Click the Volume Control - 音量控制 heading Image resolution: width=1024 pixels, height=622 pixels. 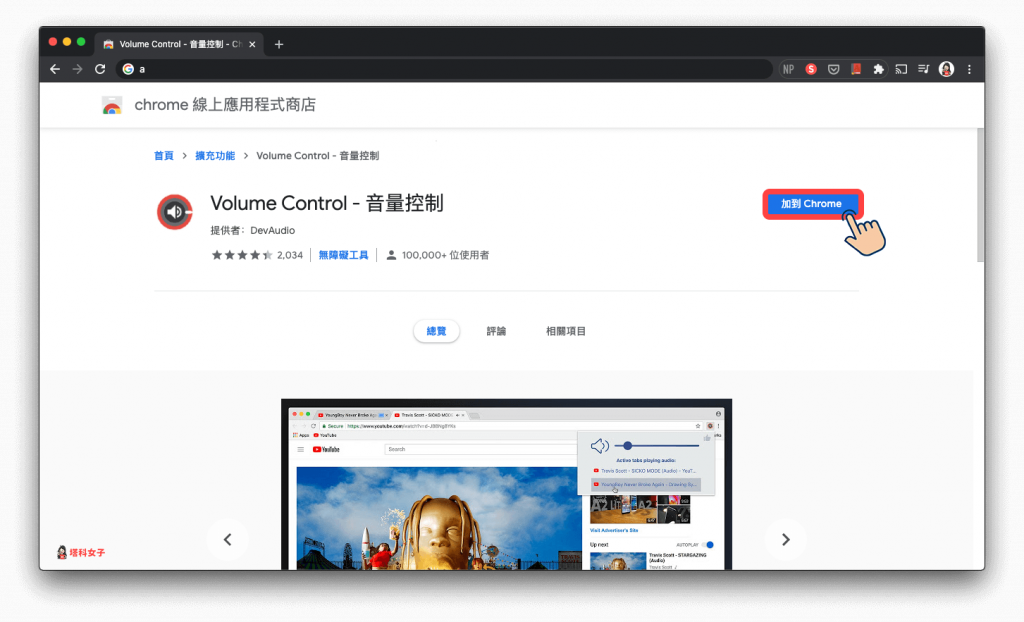coord(327,203)
